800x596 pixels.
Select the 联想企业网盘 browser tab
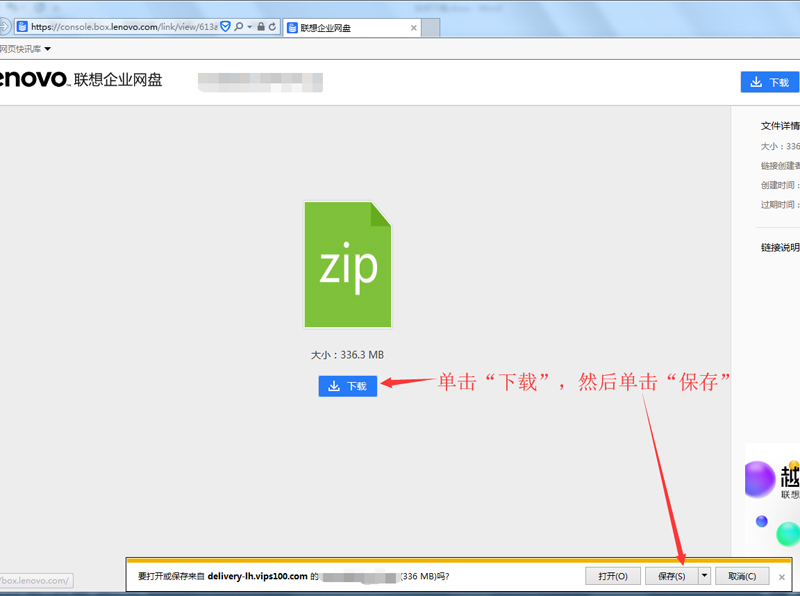point(345,27)
